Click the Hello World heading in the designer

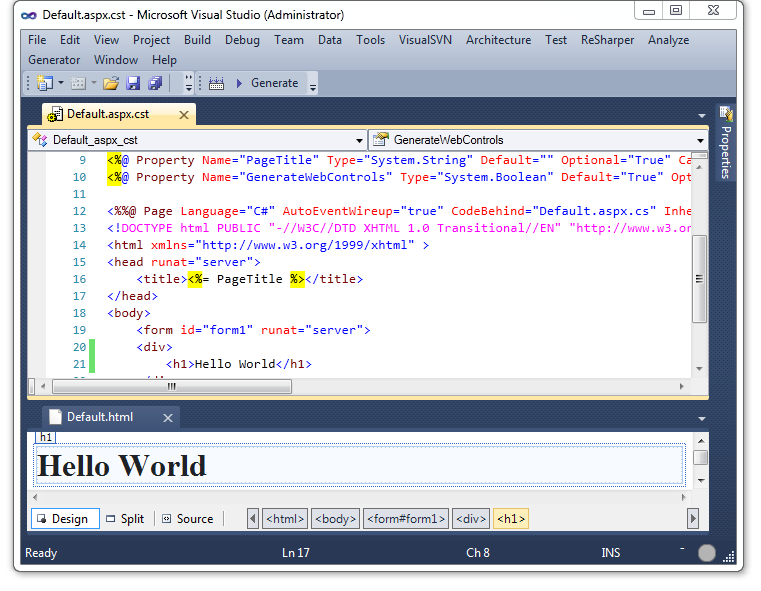(x=122, y=466)
